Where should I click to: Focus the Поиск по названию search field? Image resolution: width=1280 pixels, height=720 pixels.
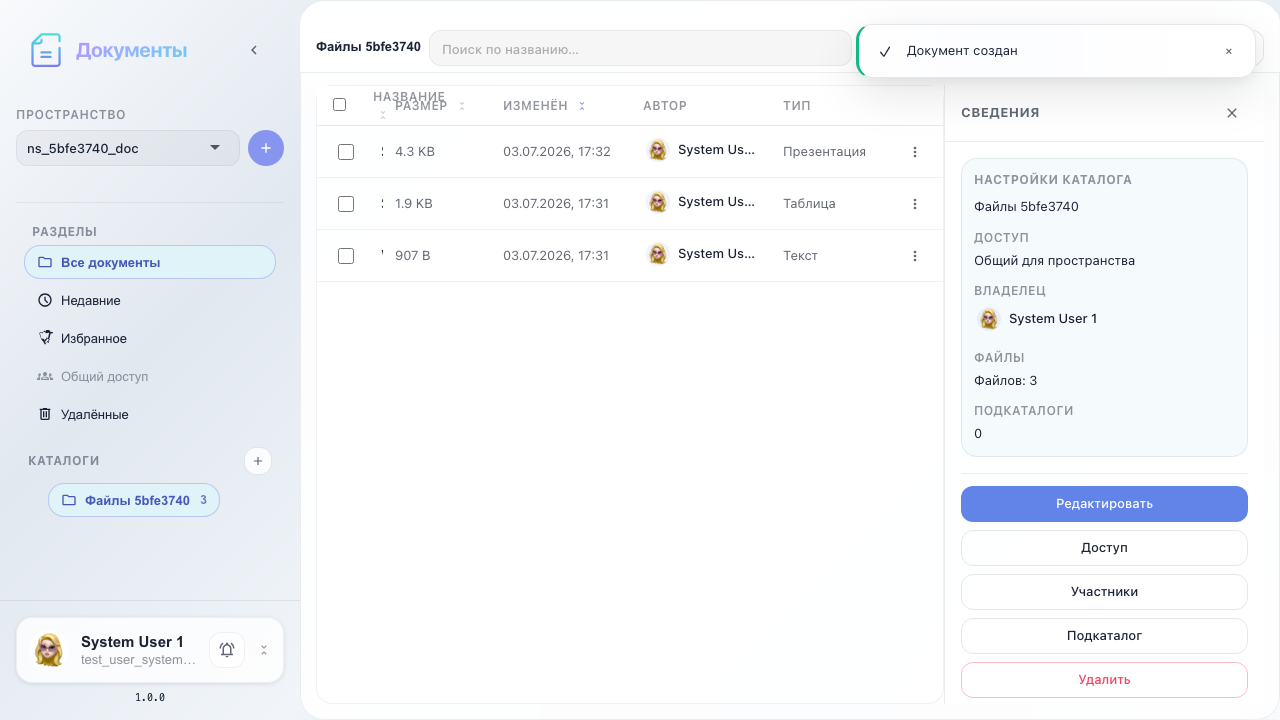(x=640, y=48)
